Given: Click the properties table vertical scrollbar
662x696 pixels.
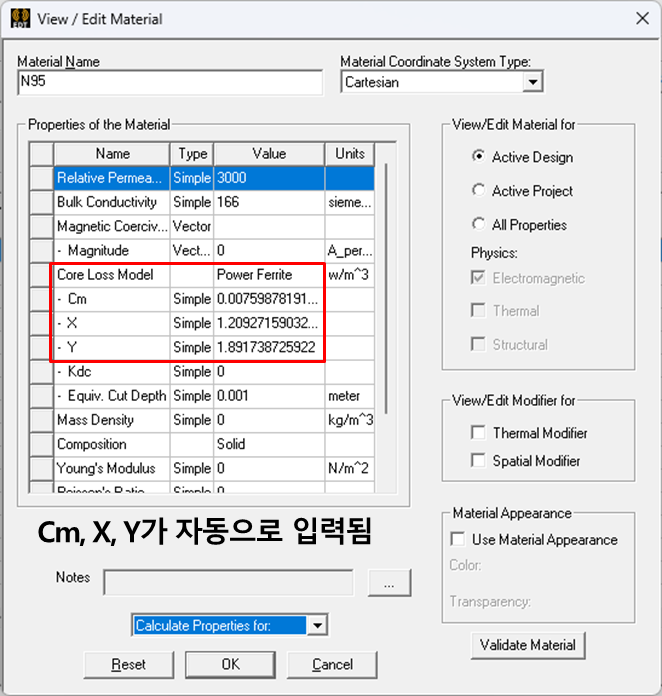Looking at the screenshot, I should coord(386,300).
